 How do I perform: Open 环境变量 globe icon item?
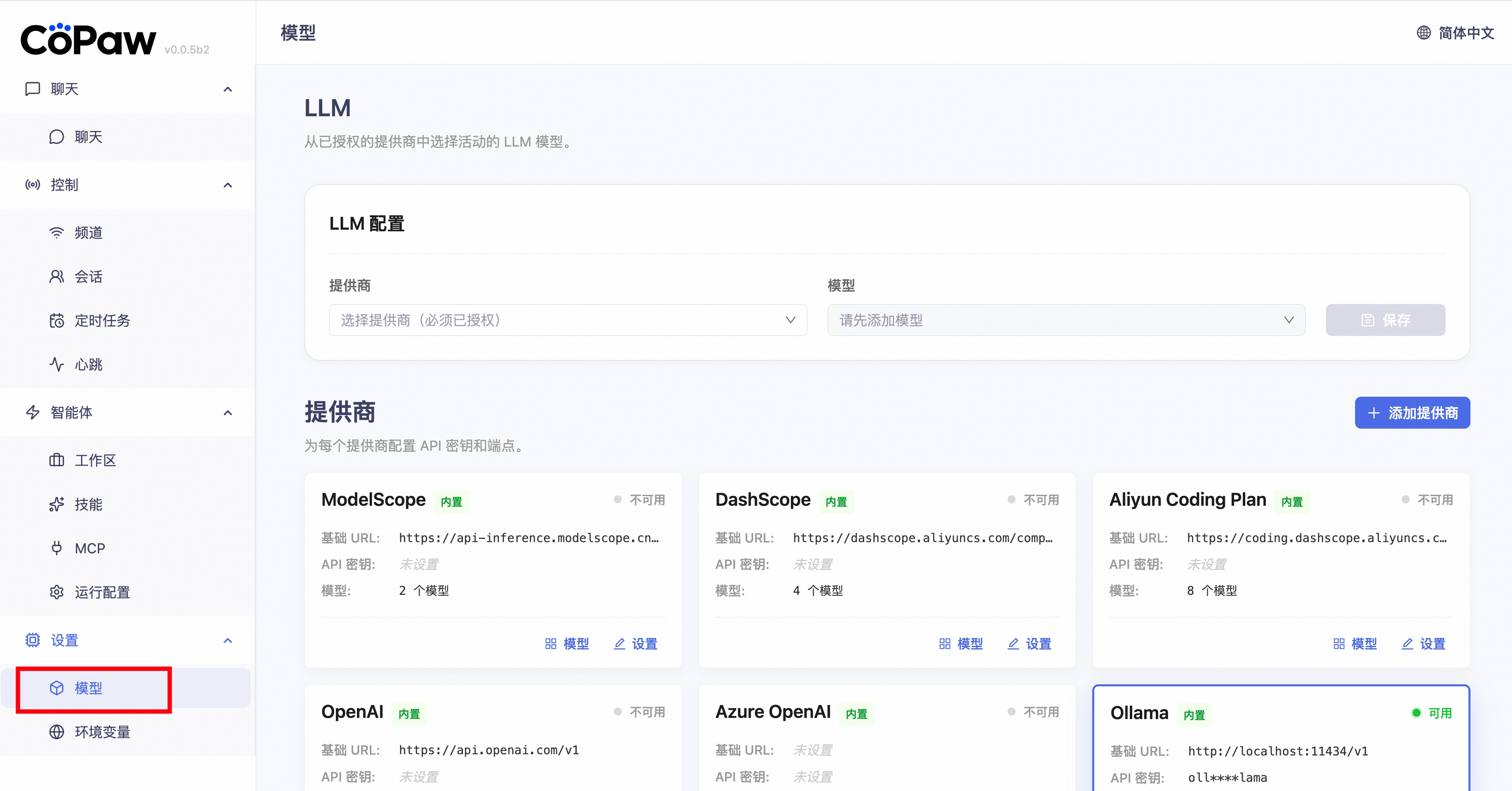(56, 732)
